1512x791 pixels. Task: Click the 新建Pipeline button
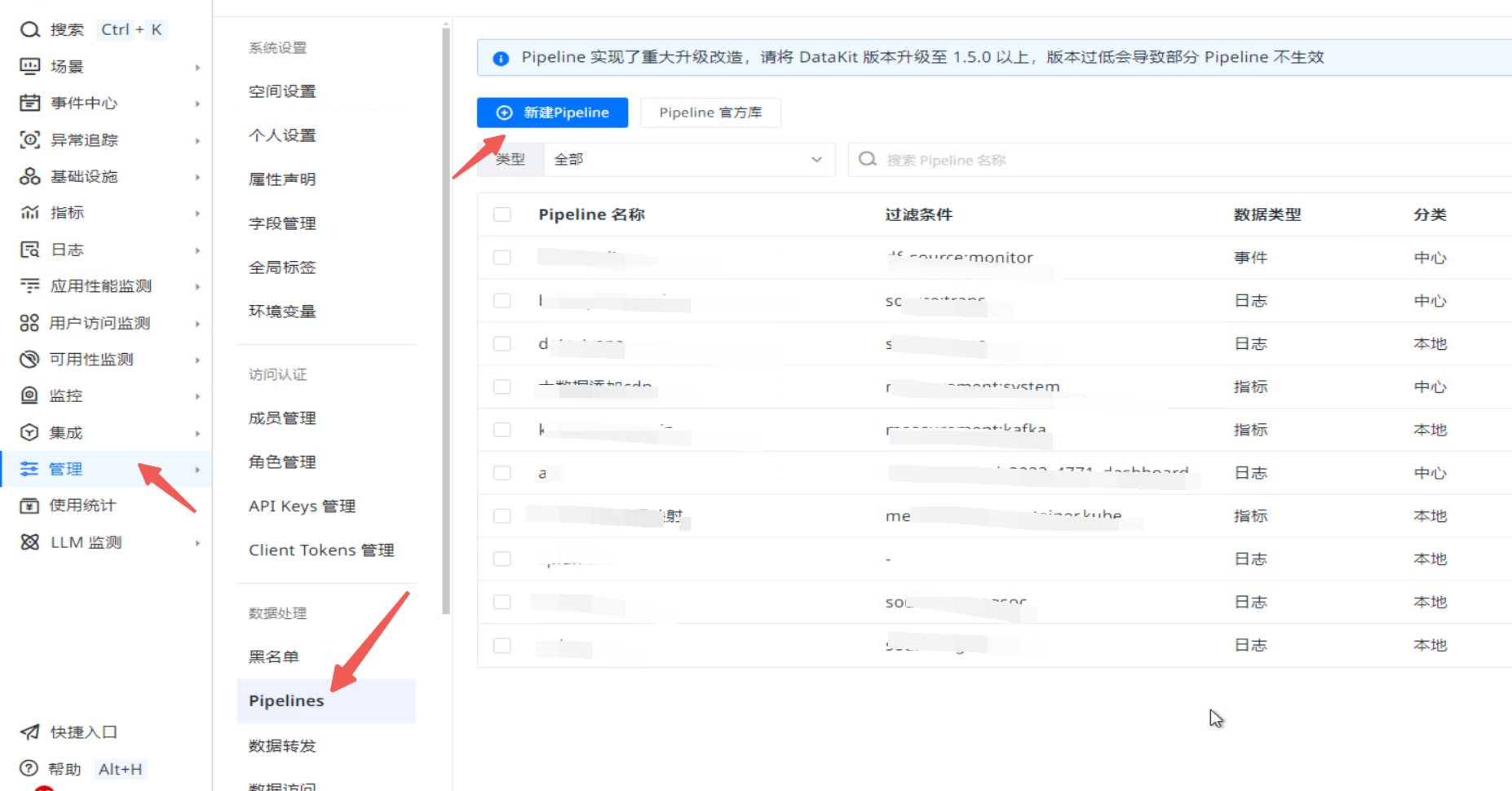(x=552, y=113)
